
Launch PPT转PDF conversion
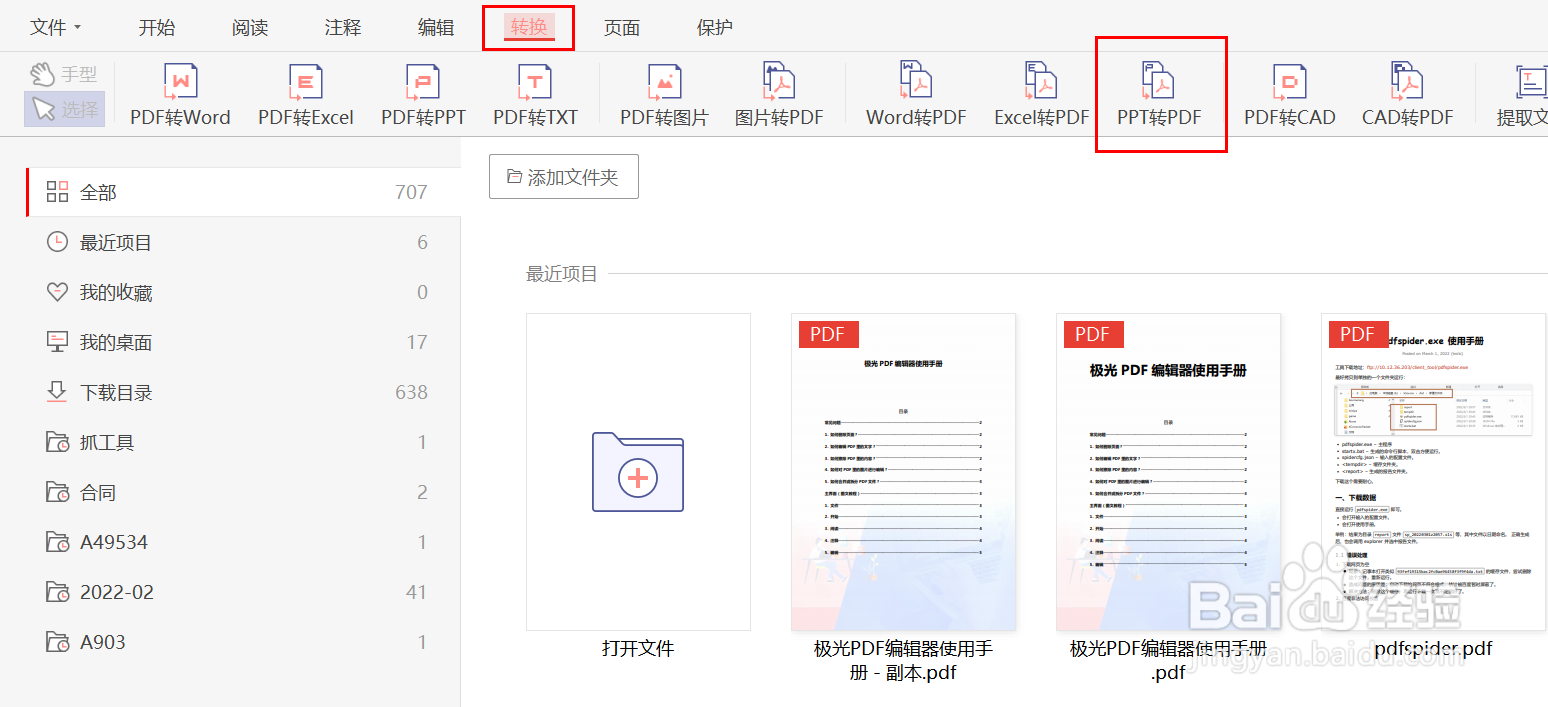pos(1159,96)
